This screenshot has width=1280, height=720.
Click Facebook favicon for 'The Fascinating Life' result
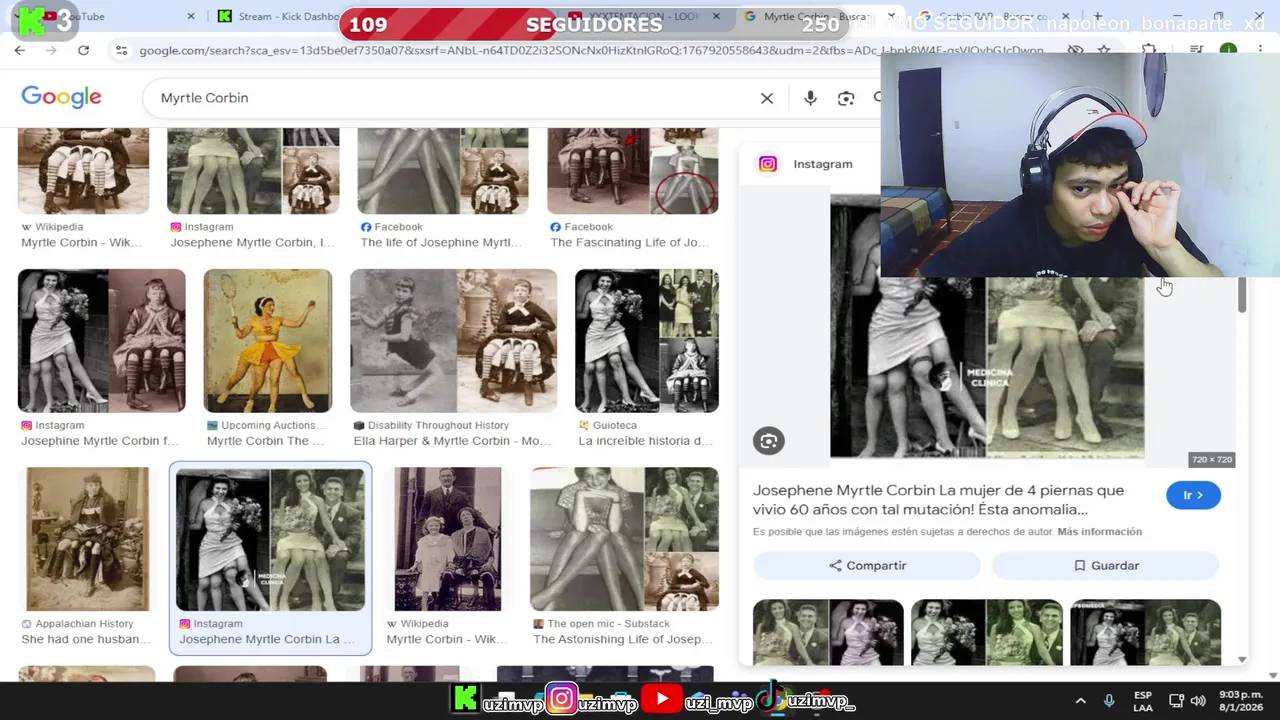556,227
